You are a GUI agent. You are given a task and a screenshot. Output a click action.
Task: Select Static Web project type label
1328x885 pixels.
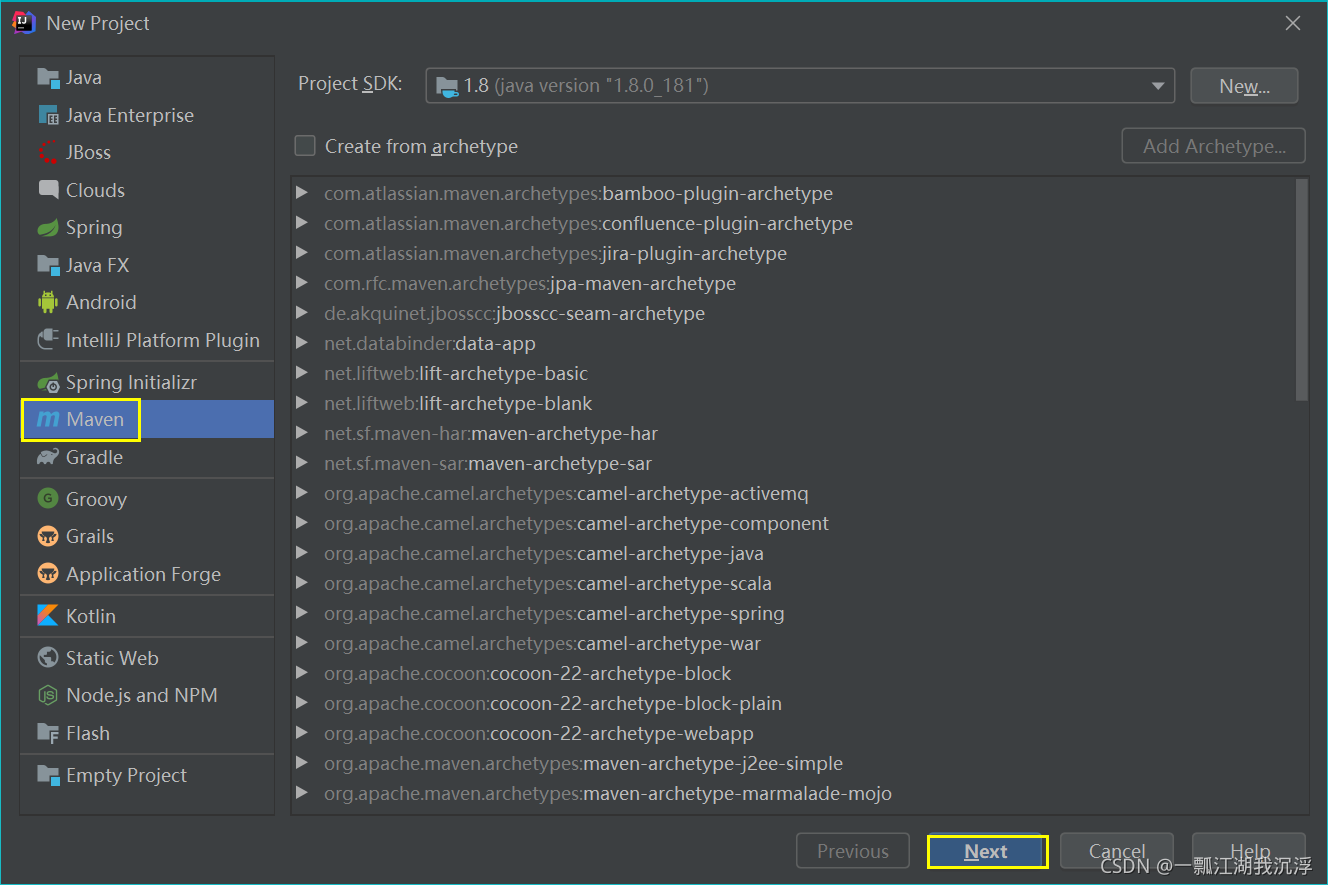pos(112,658)
